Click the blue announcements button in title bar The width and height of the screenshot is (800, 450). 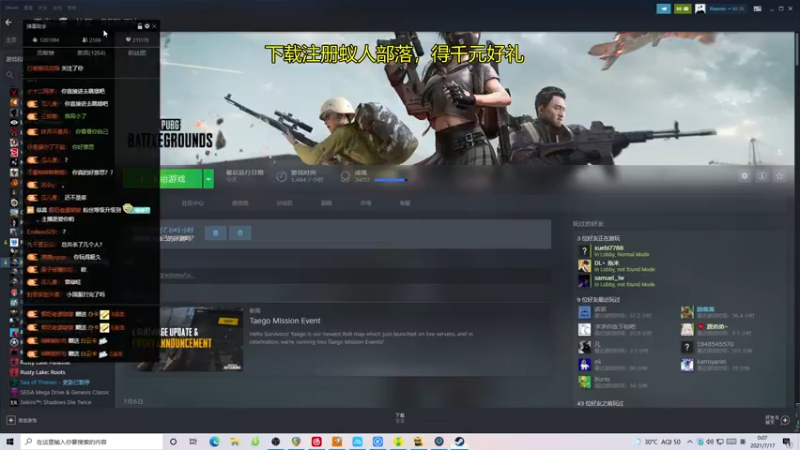(x=664, y=9)
